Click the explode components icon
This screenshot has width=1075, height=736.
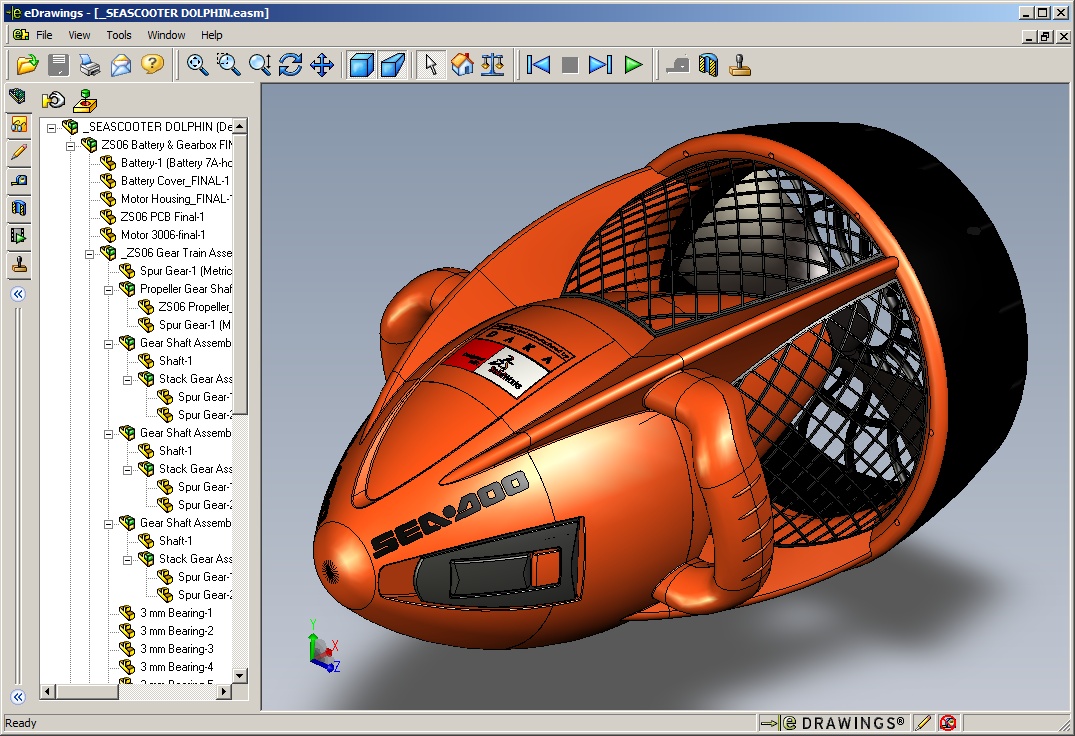coord(53,101)
